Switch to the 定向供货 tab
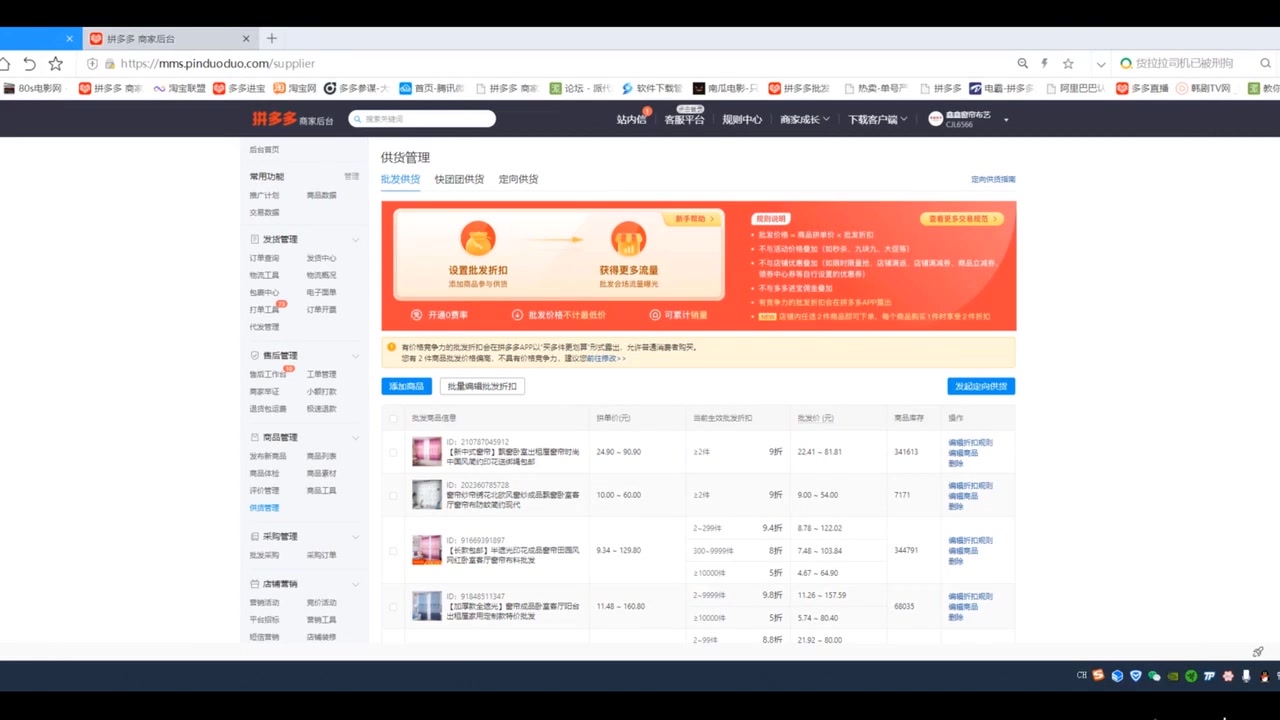The width and height of the screenshot is (1280, 720). (x=518, y=179)
